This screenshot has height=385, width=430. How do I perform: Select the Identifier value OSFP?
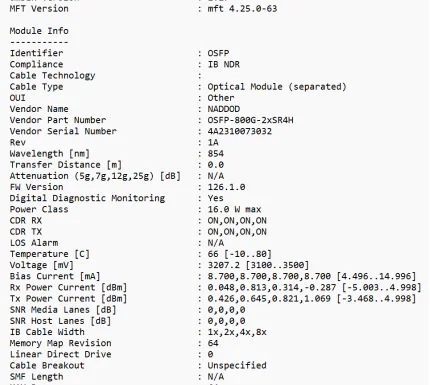point(218,53)
